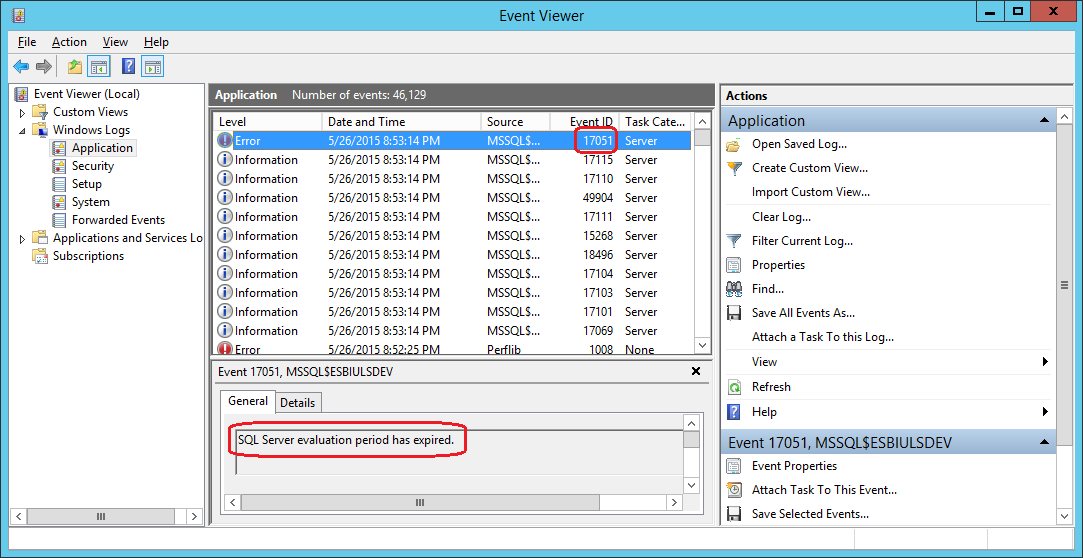The width and height of the screenshot is (1083, 558).
Task: Collapse the Windows Logs tree node
Action: [x=23, y=130]
